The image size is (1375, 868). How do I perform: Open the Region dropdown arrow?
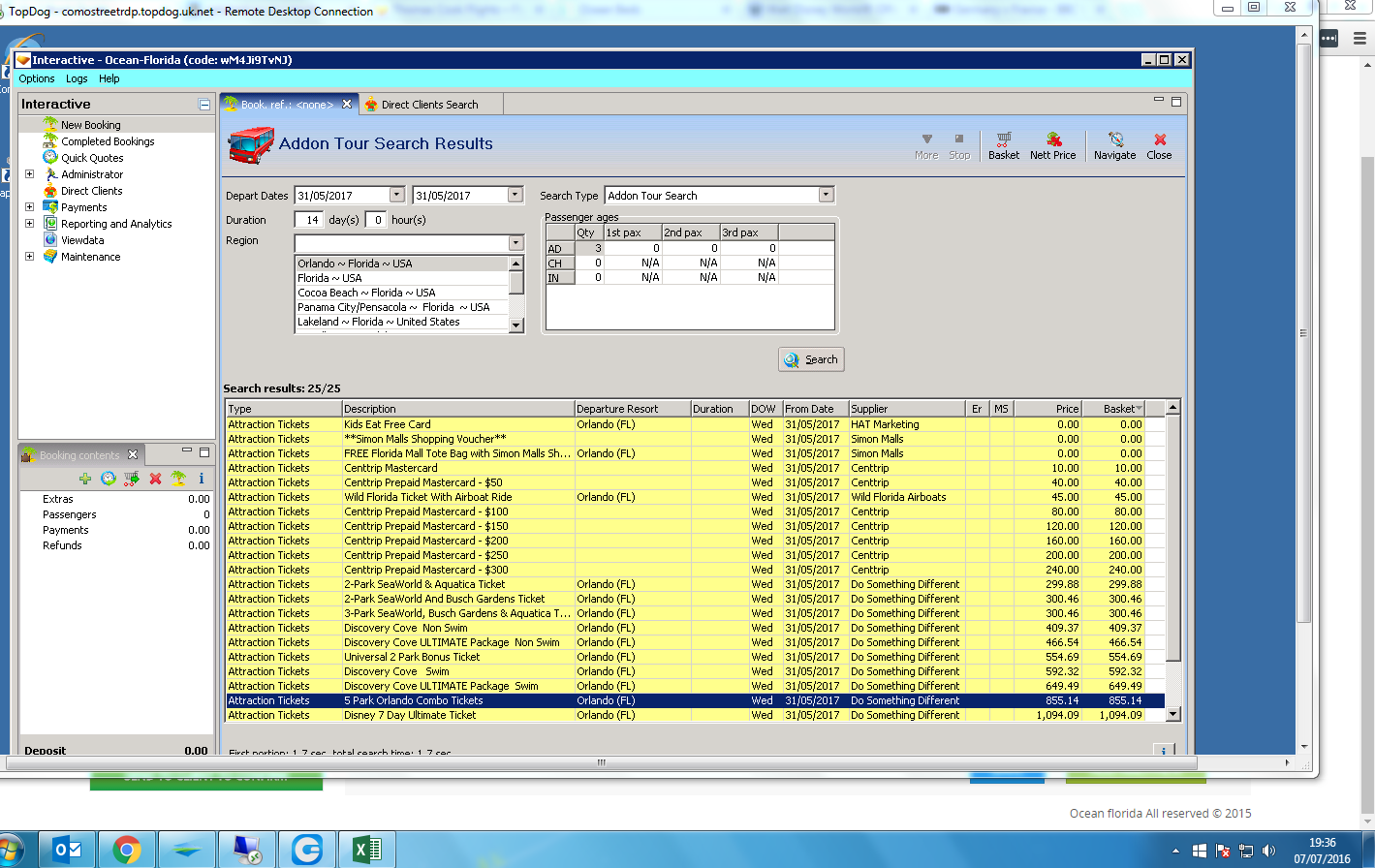click(516, 243)
